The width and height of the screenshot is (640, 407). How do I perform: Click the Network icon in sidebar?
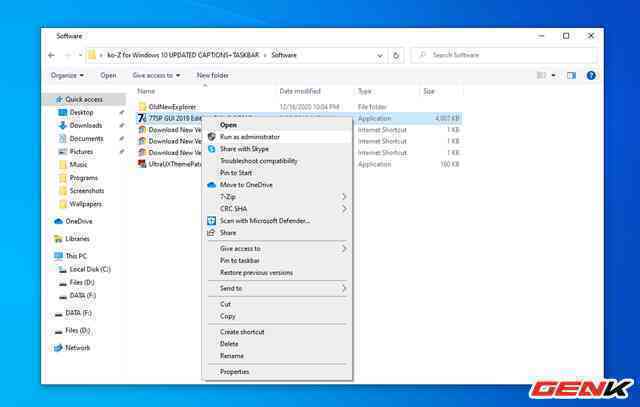tap(58, 348)
